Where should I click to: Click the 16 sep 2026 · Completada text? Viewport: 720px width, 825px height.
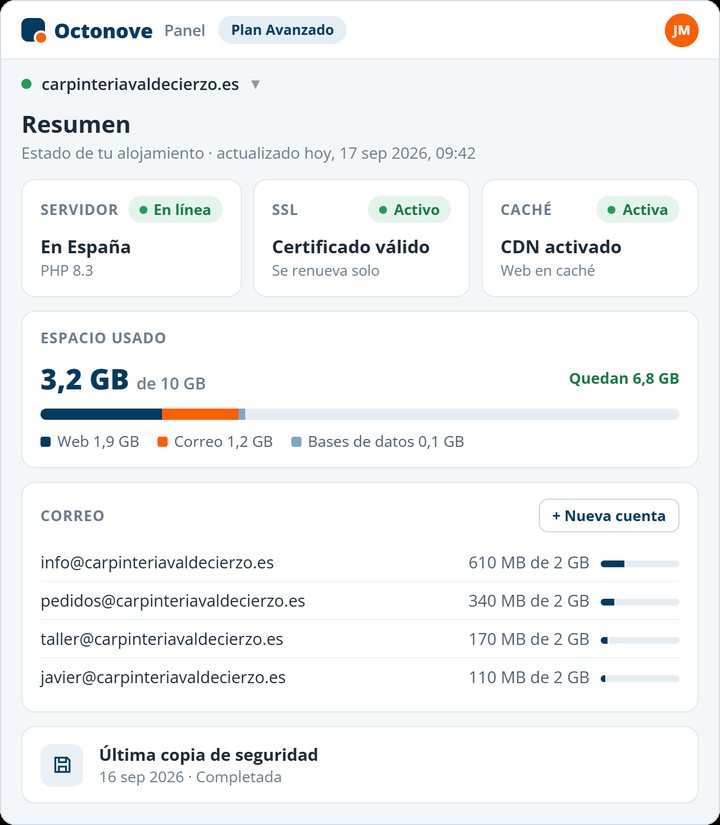(191, 777)
